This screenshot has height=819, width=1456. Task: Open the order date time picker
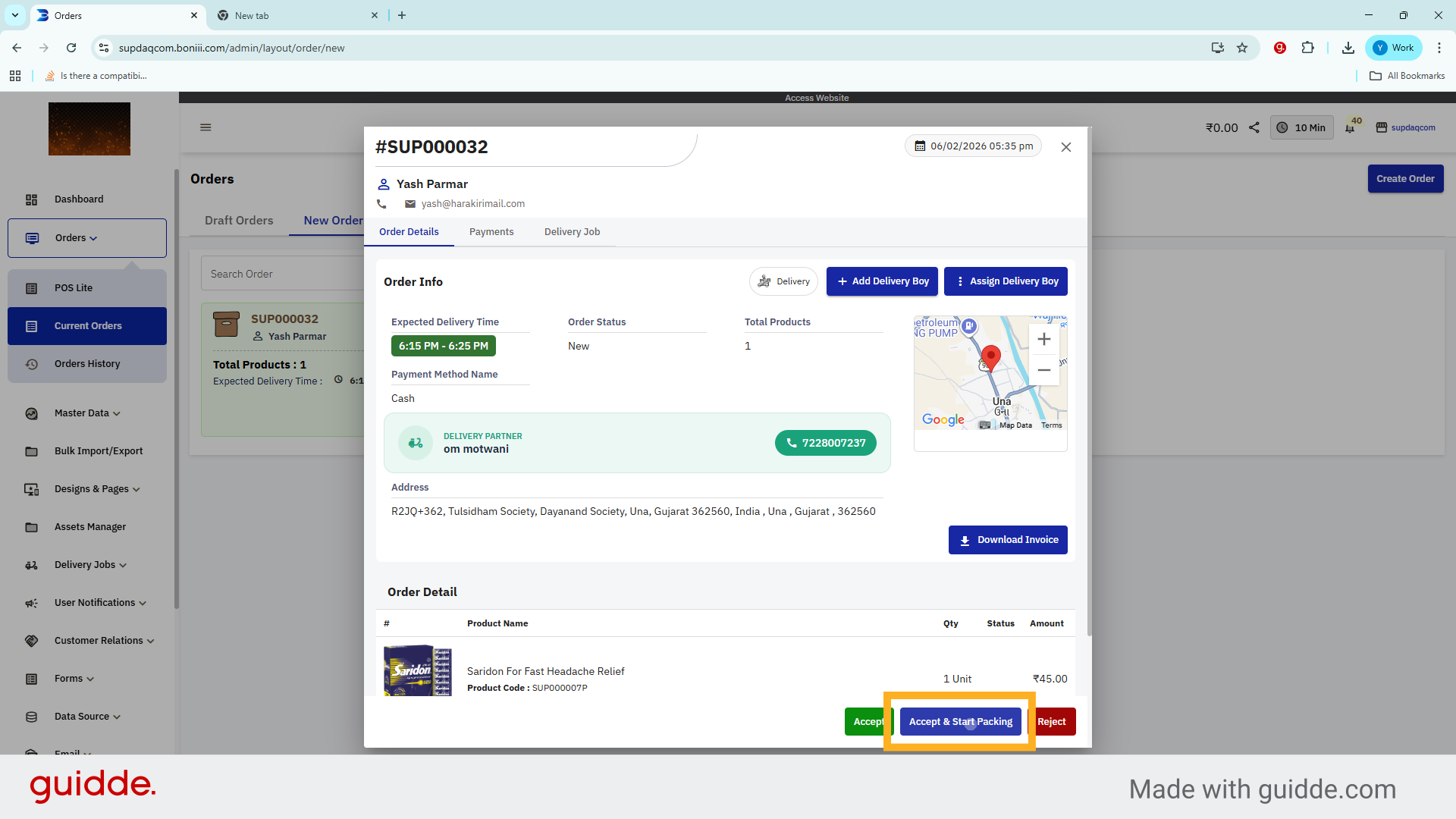tap(973, 146)
